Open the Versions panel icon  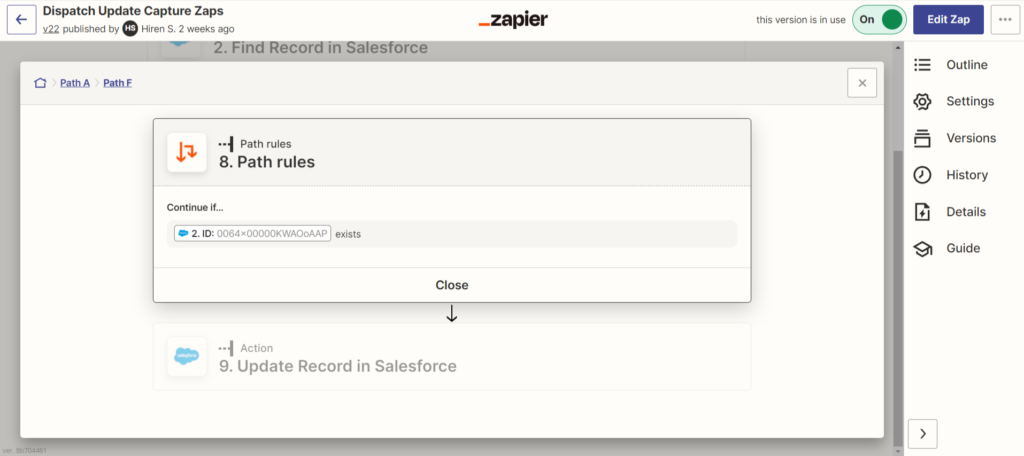point(923,138)
